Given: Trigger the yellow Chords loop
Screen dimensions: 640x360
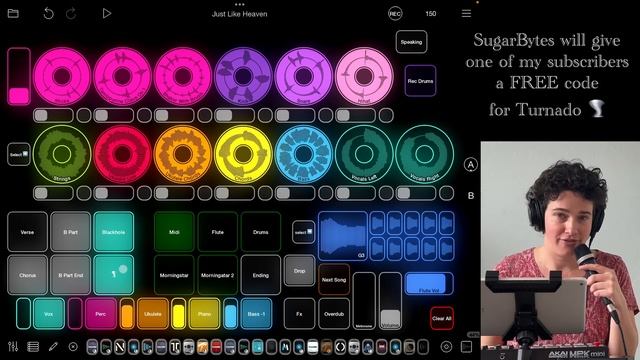Looking at the screenshot, I should 243,154.
